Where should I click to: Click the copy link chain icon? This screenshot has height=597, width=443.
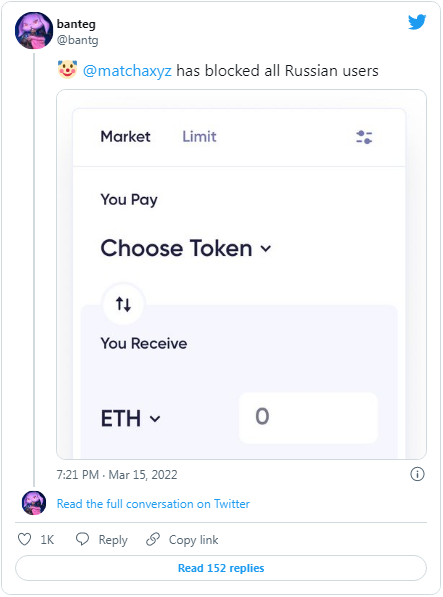click(x=153, y=539)
